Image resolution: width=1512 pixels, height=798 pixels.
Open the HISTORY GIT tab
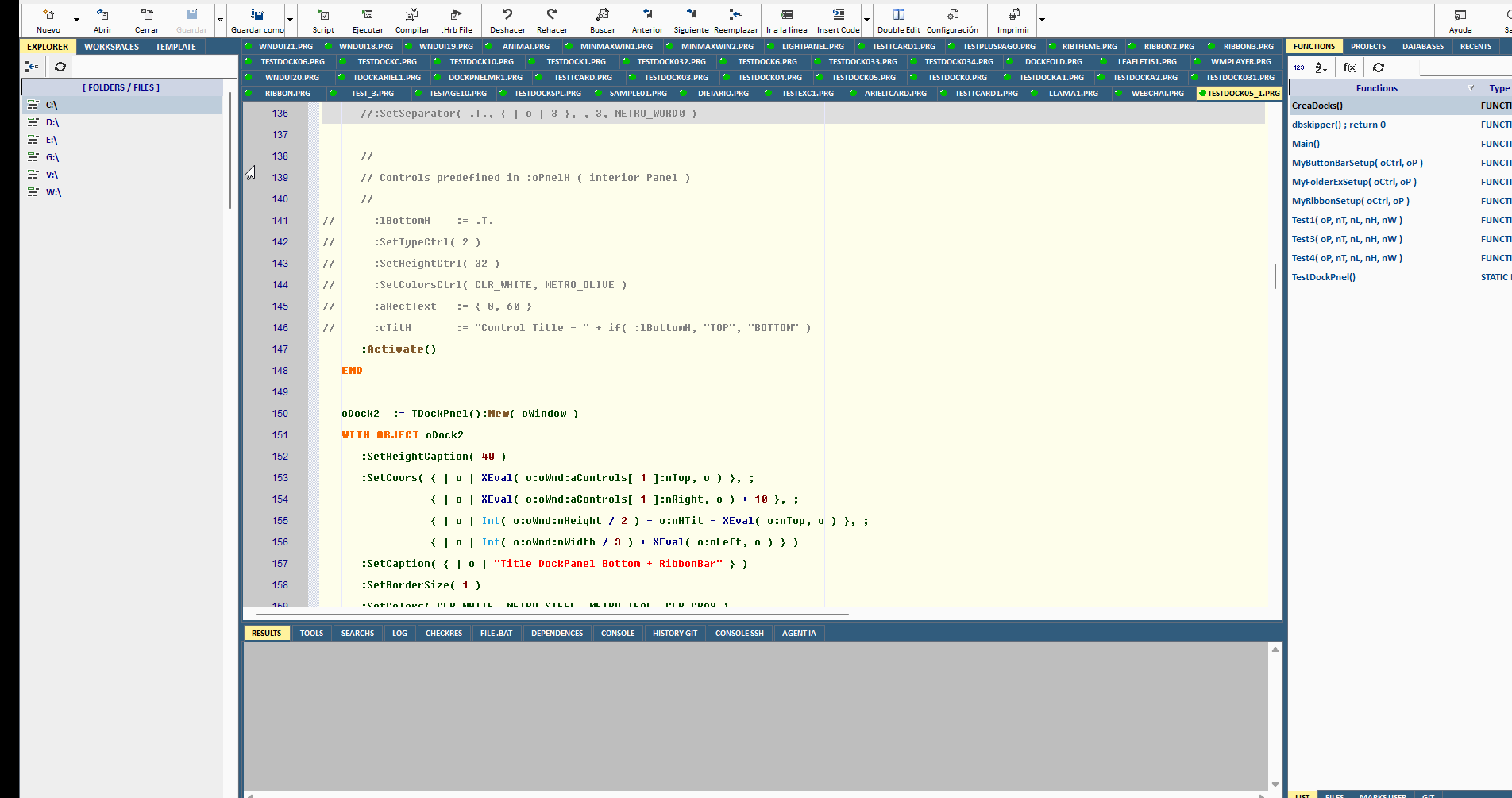tap(675, 633)
